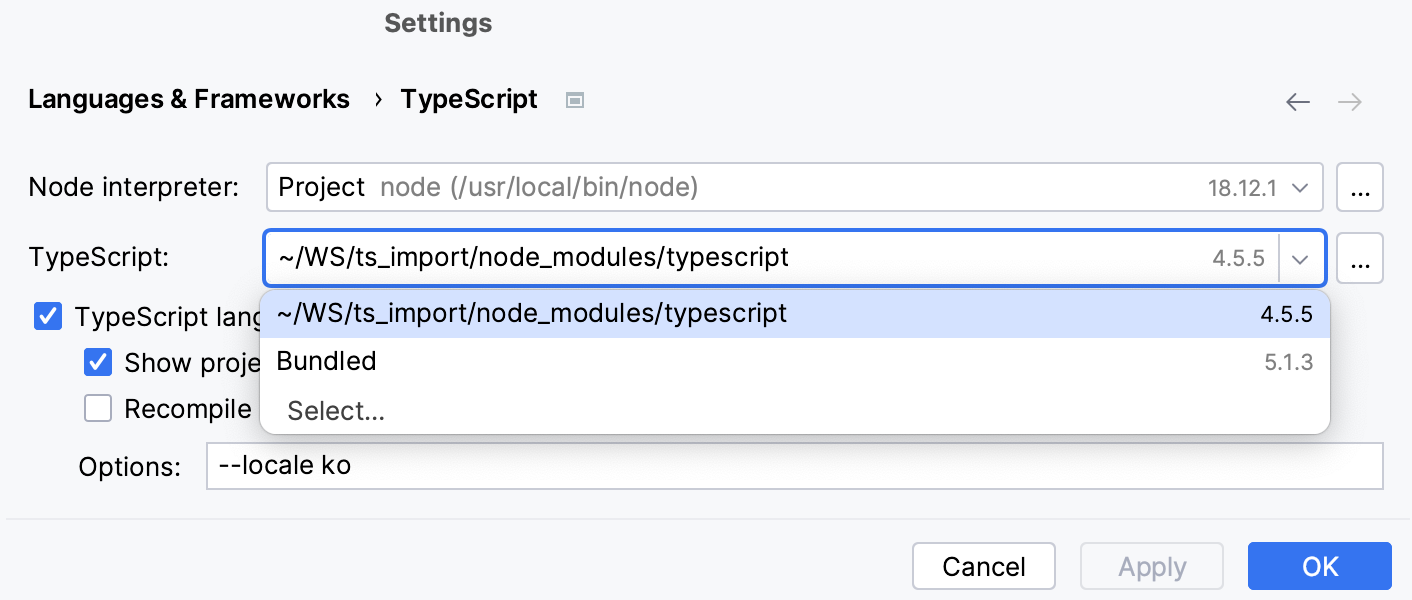Click the back navigation arrow
Screen dimensions: 1412x600
[x=1297, y=102]
